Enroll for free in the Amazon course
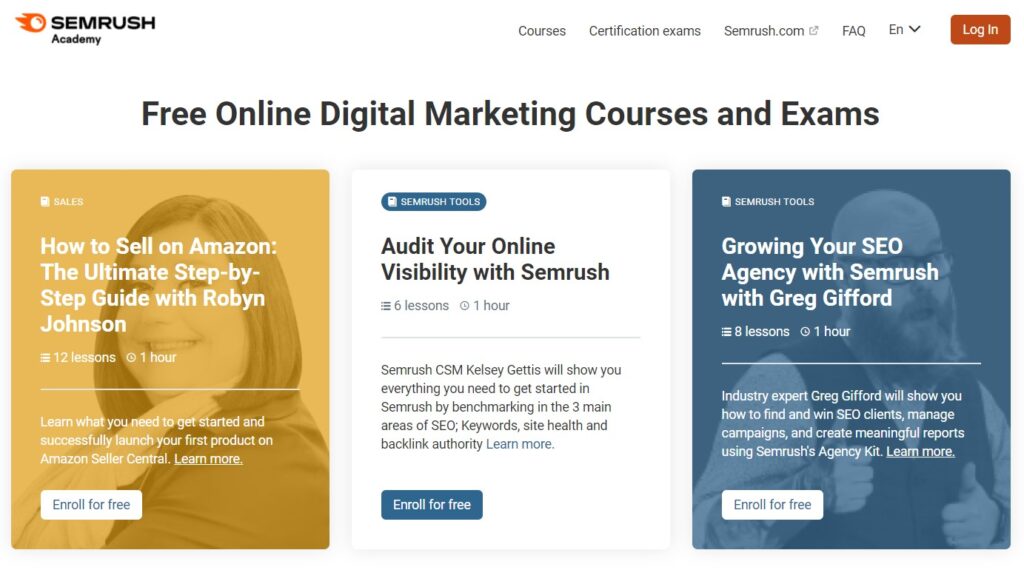 pos(91,505)
